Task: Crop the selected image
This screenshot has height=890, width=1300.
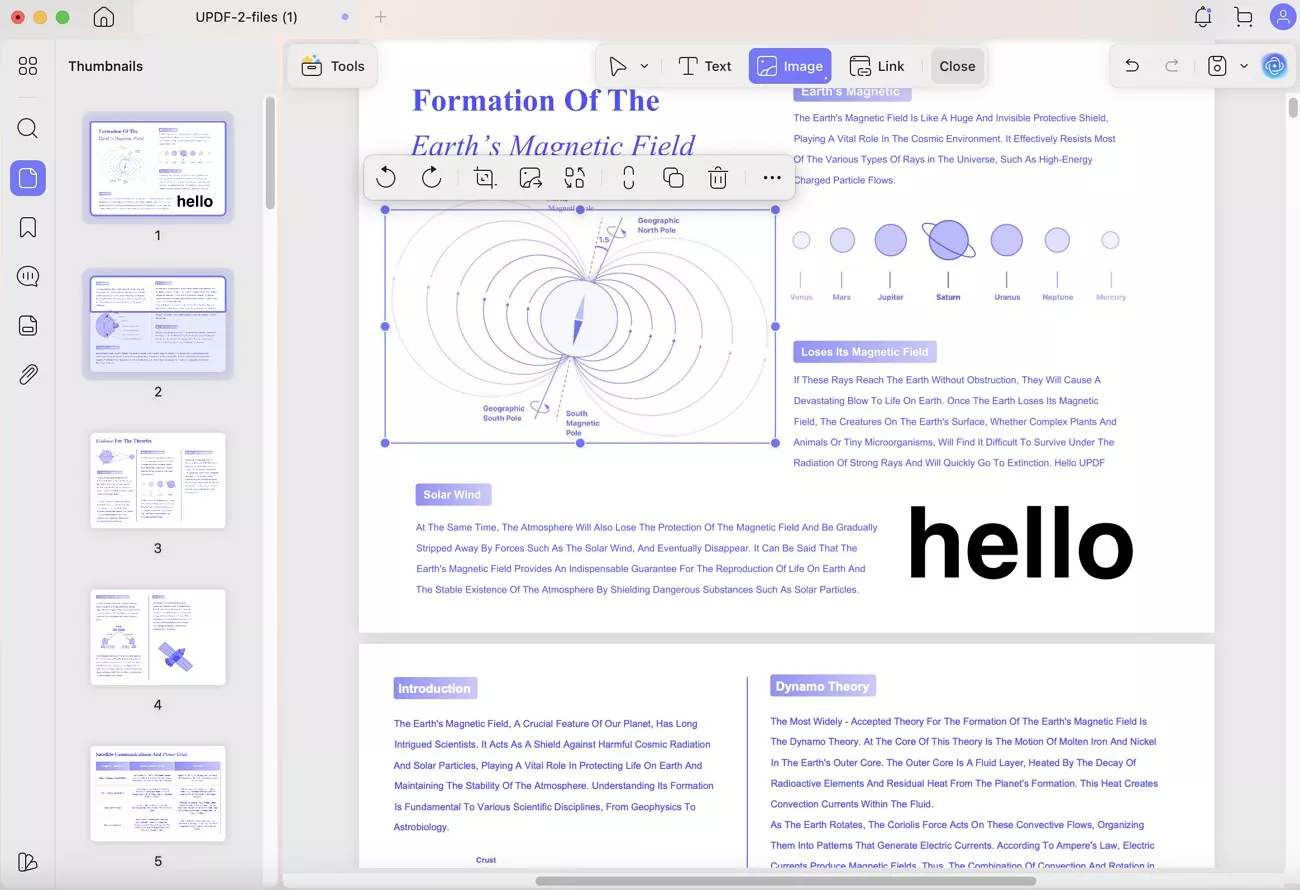Action: coord(485,178)
